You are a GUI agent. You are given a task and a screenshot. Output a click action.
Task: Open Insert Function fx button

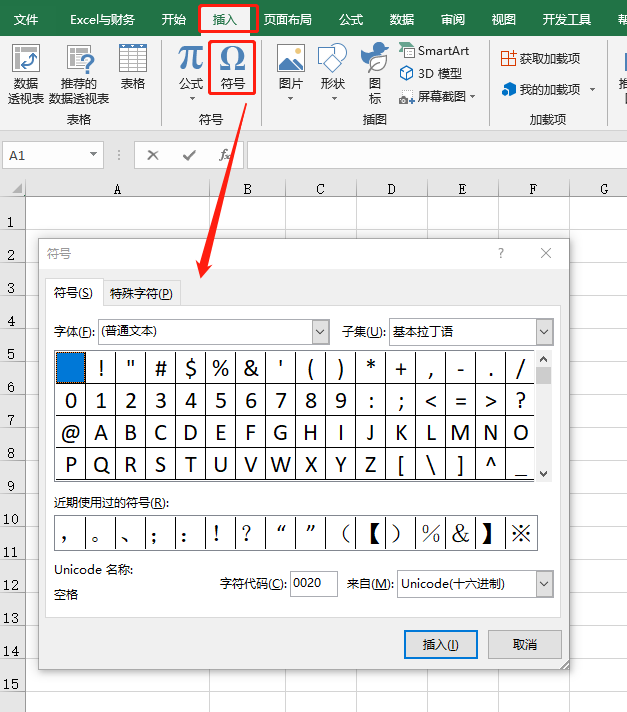pos(224,155)
